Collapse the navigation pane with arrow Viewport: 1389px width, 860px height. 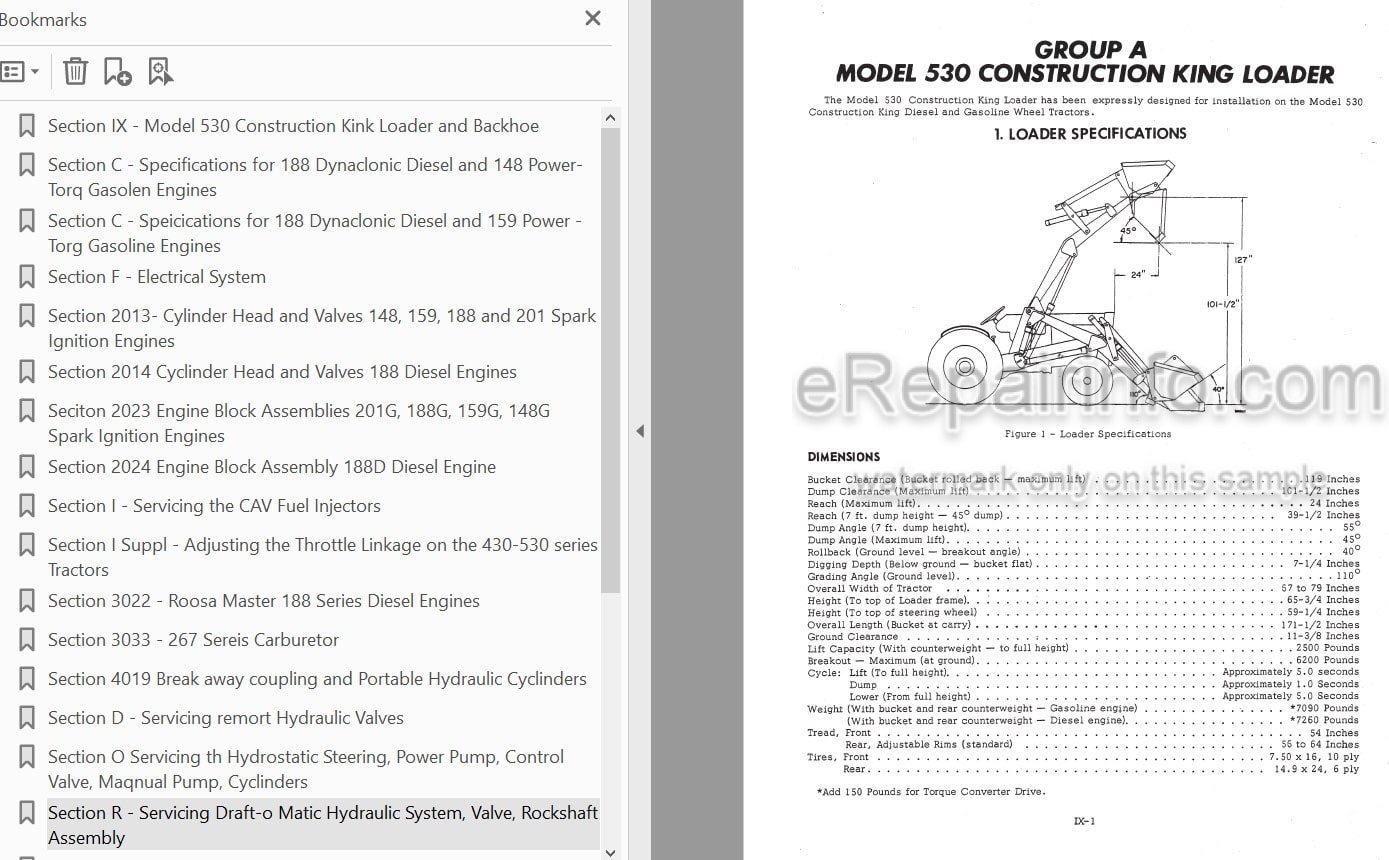(640, 431)
